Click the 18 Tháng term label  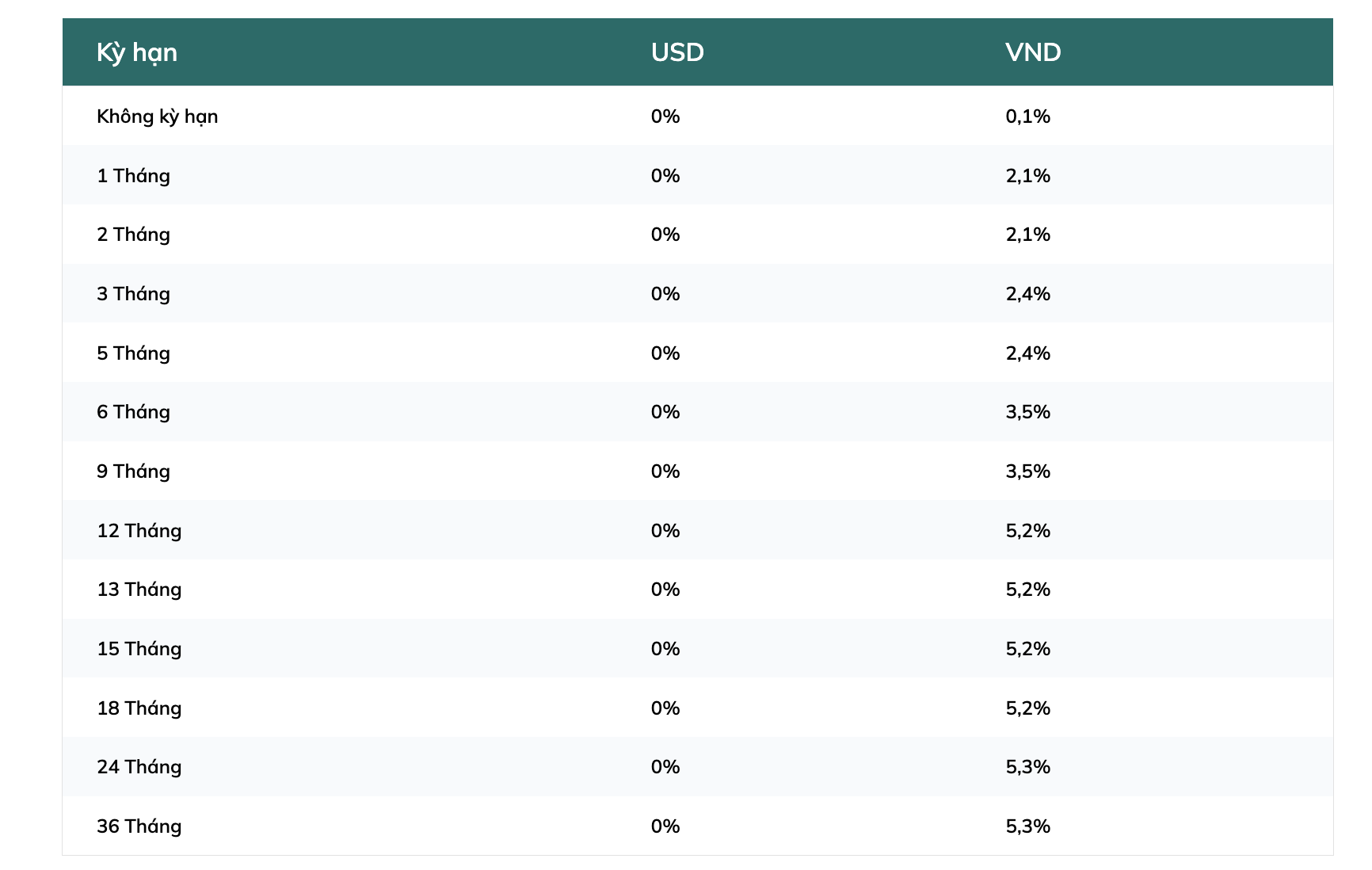coord(139,708)
